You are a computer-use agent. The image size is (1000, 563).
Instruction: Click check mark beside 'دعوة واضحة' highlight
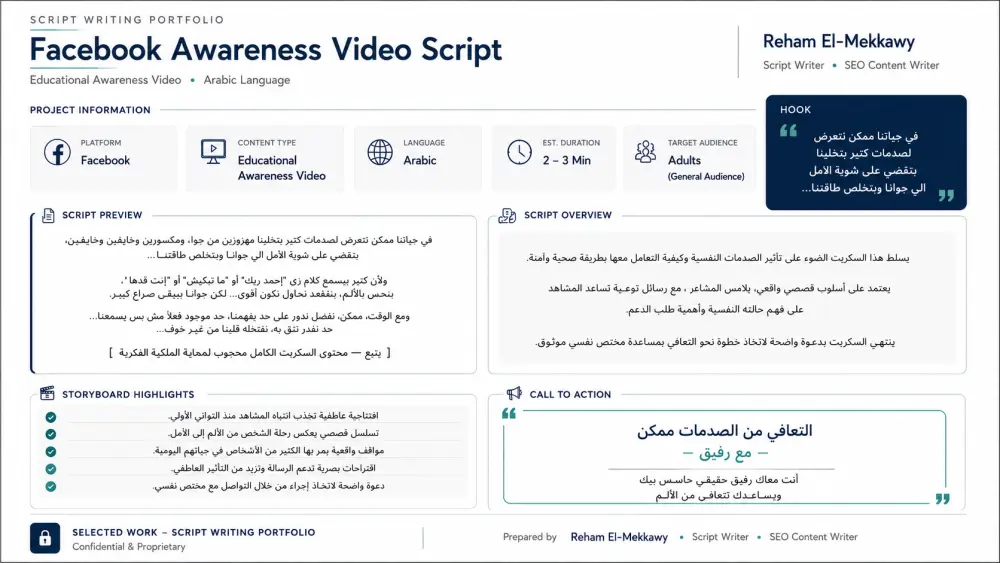(x=50, y=486)
